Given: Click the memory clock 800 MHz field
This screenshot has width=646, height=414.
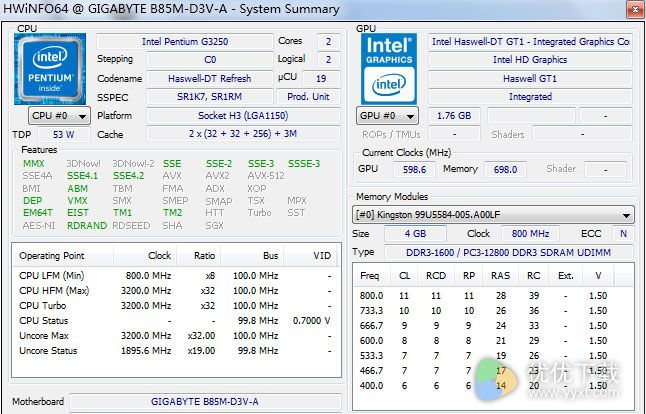Looking at the screenshot, I should [530, 234].
